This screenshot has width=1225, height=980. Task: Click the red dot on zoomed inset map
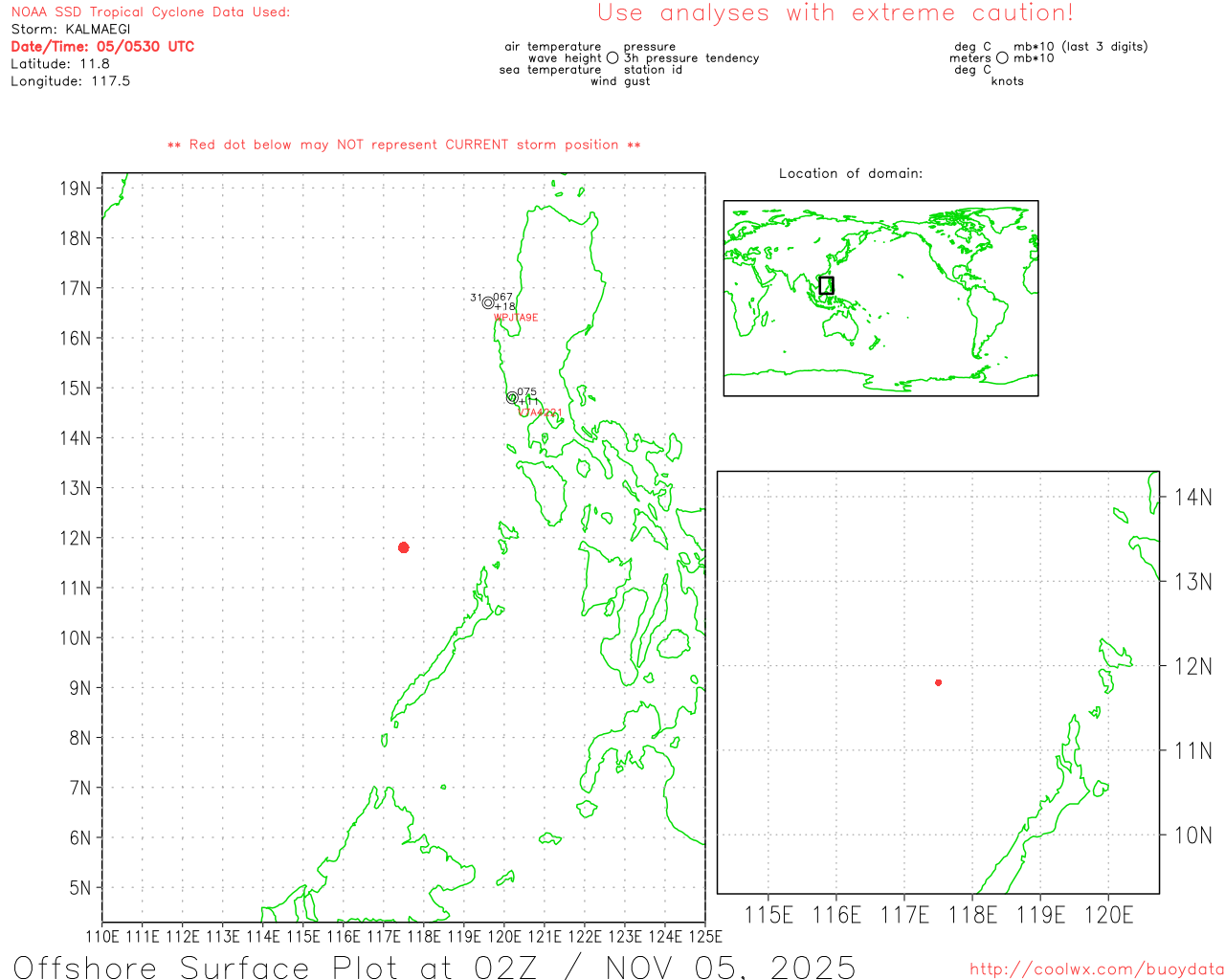point(939,682)
